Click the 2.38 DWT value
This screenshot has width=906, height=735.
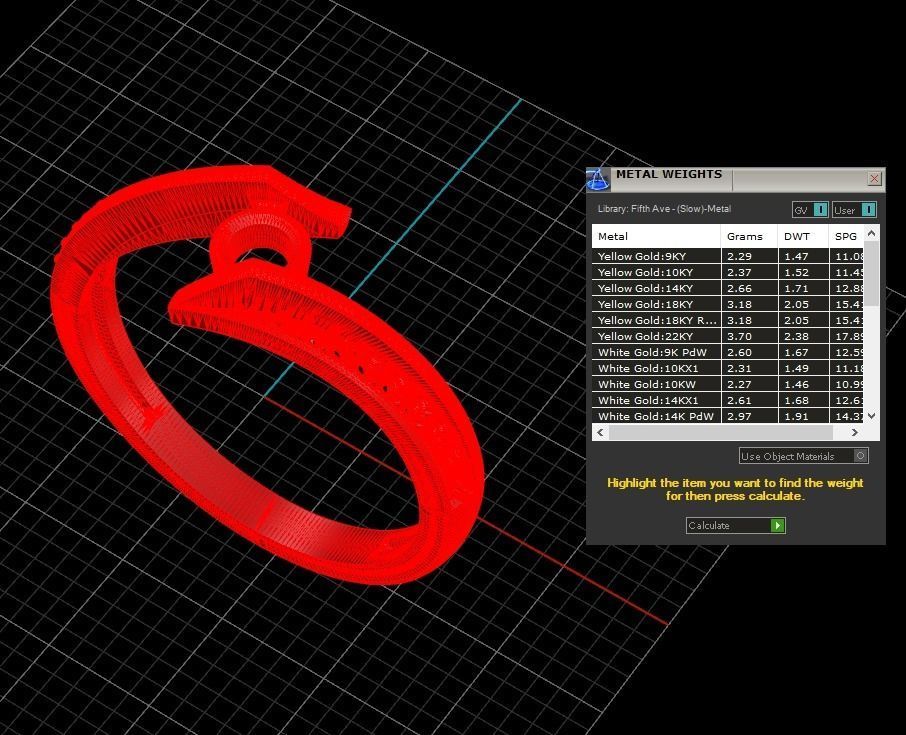(x=796, y=336)
